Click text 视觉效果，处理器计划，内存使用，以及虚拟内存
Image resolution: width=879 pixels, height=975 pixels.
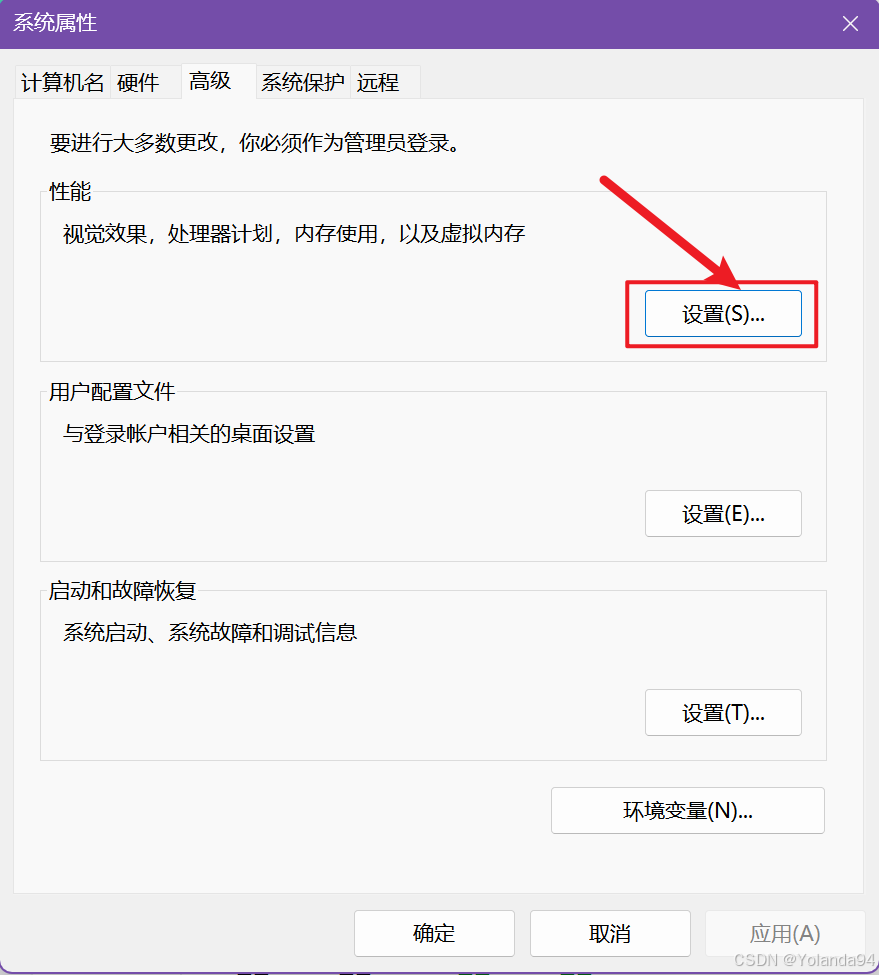click(294, 234)
